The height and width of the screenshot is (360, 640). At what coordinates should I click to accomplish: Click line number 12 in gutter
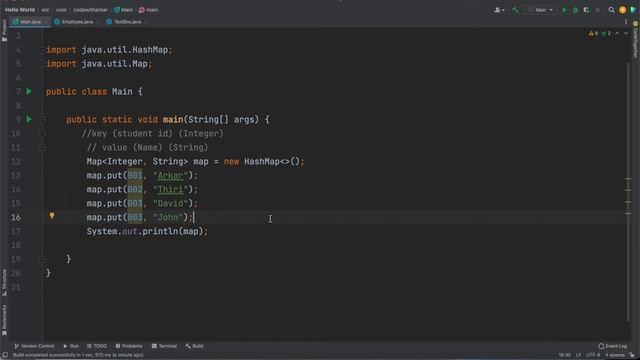16,162
